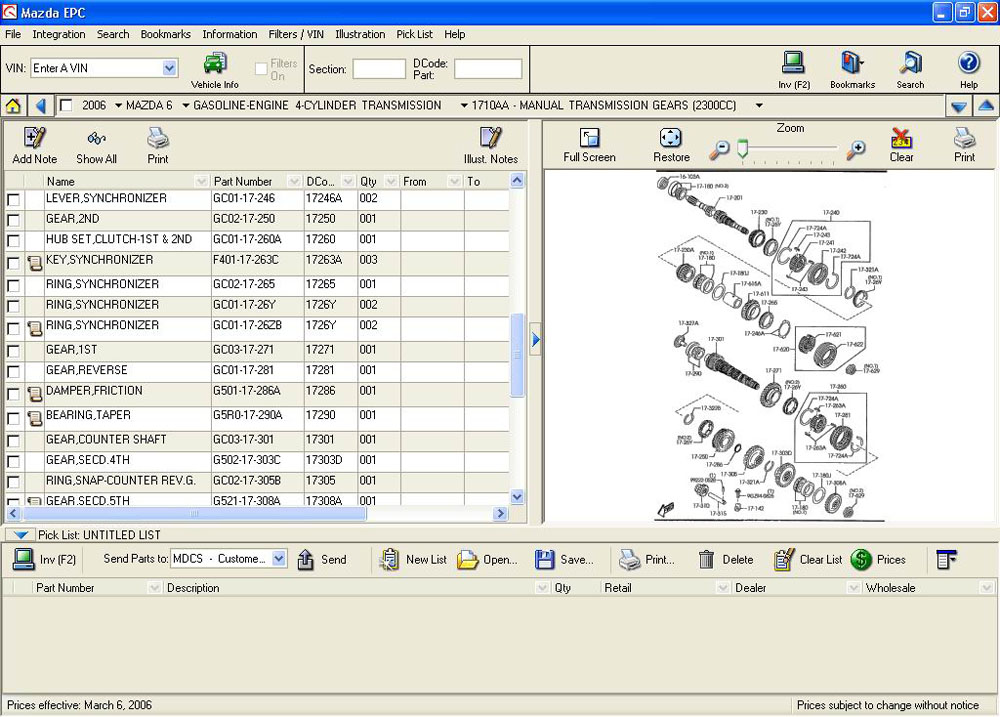Open the VIN dropdown list

point(169,69)
